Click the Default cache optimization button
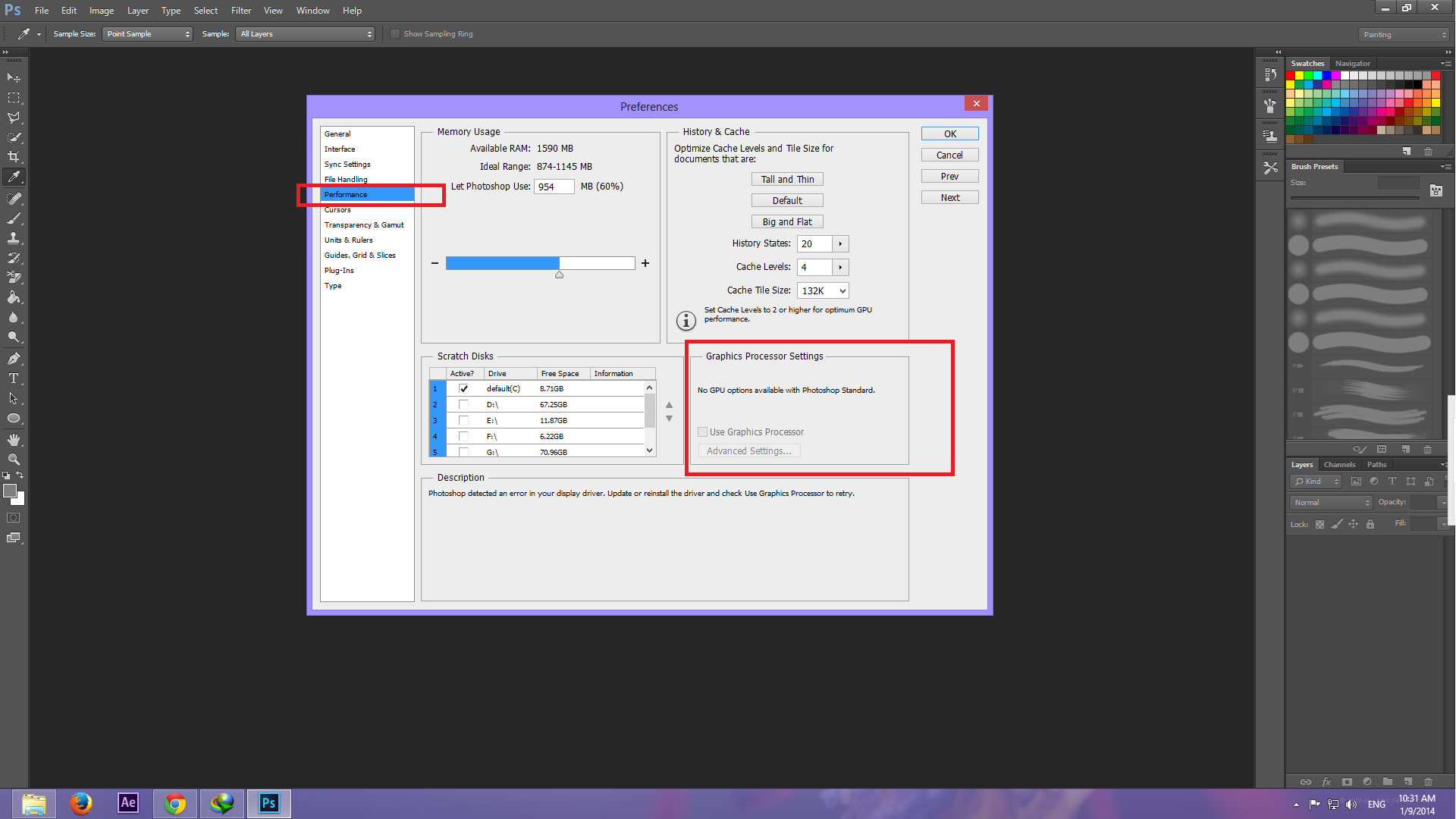Viewport: 1456px width, 819px height. tap(787, 200)
